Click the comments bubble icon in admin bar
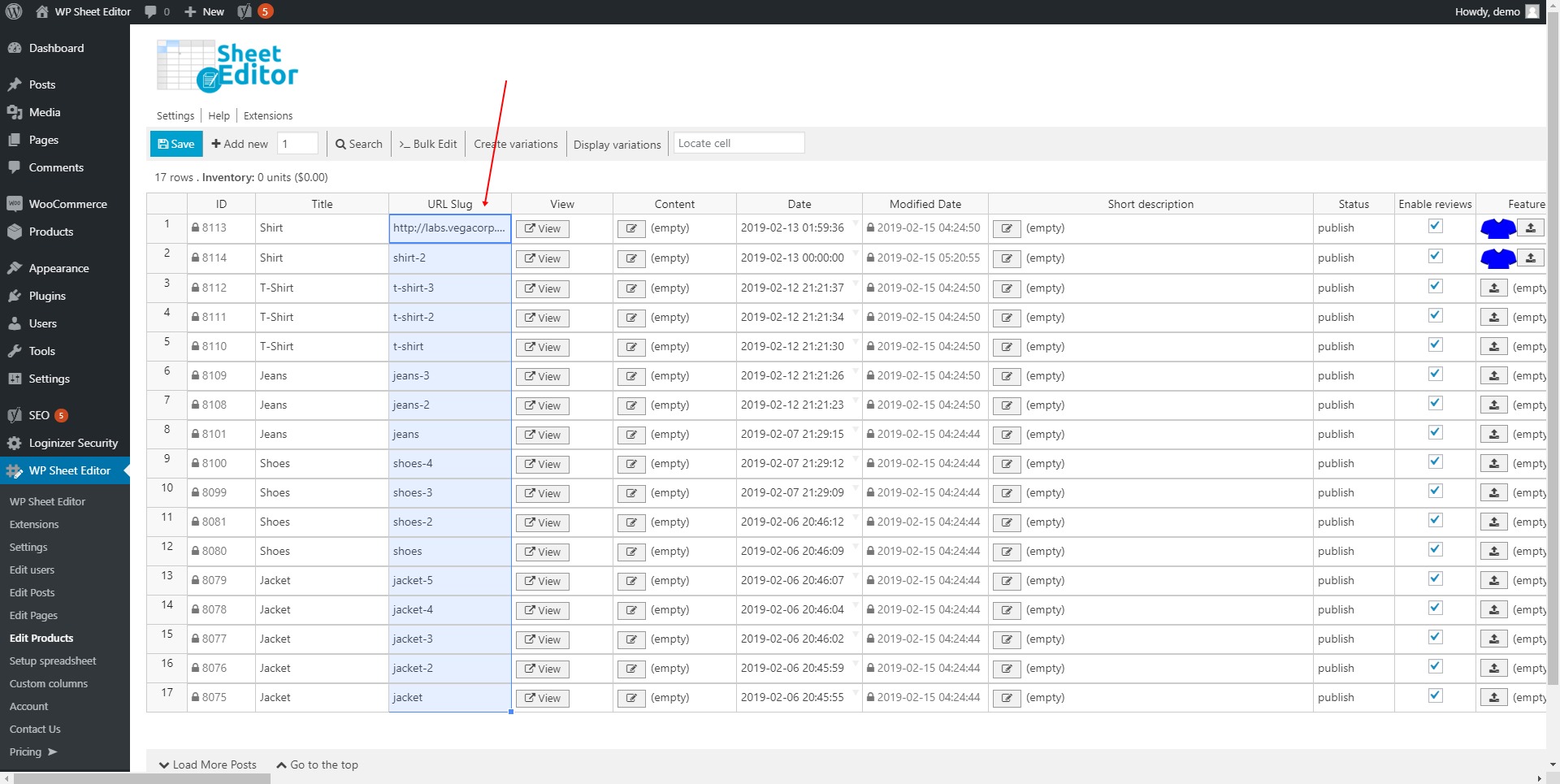 click(x=151, y=11)
